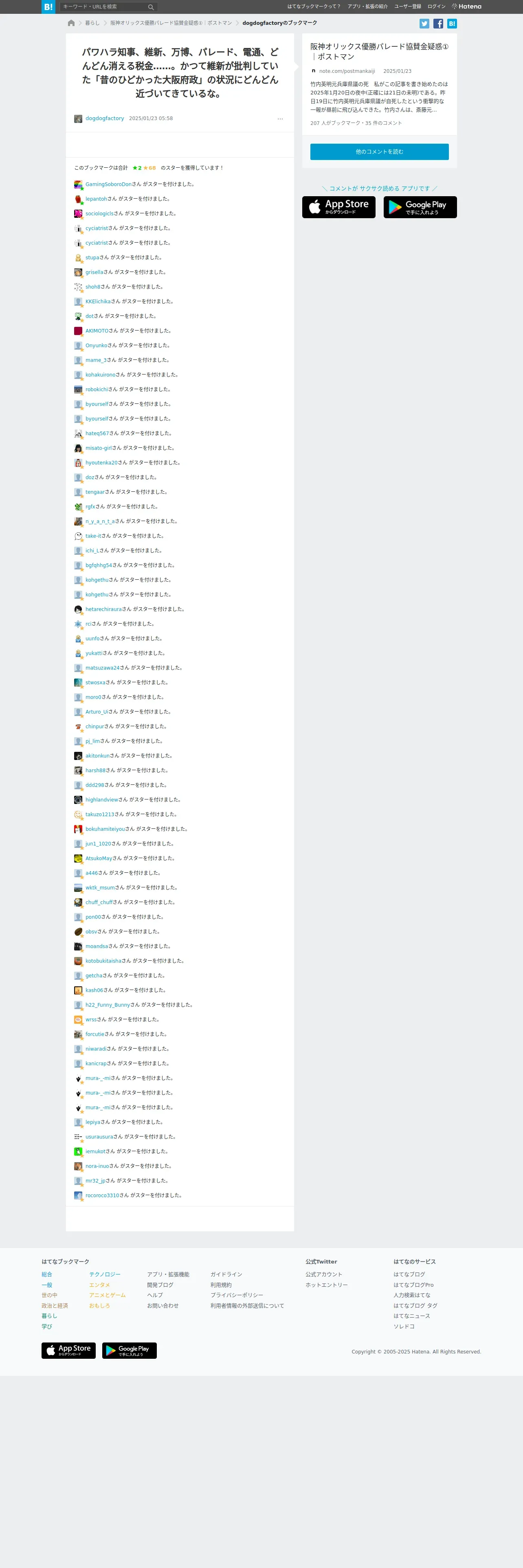523x1568 pixels.
Task: Open ユーザー登録 in top menu
Action: coord(407,7)
